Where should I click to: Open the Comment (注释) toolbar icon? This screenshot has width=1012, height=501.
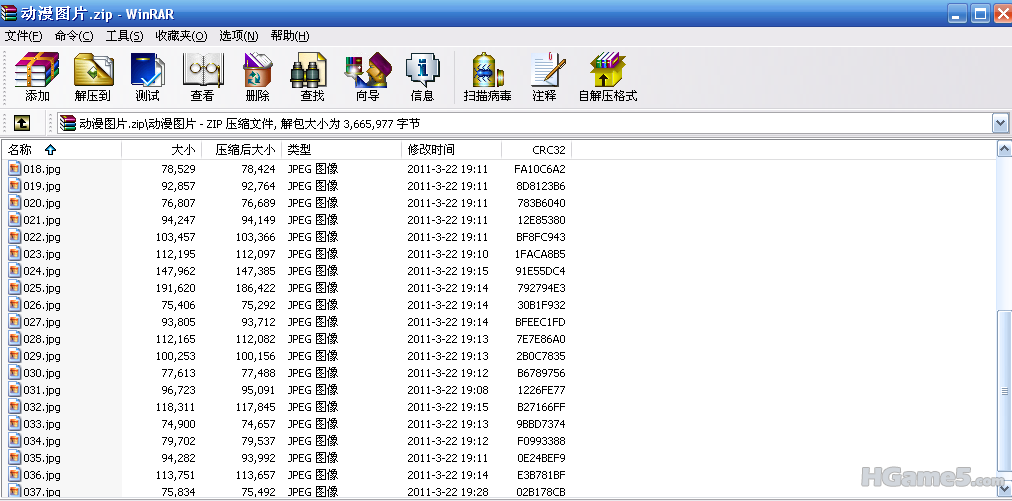click(x=544, y=77)
